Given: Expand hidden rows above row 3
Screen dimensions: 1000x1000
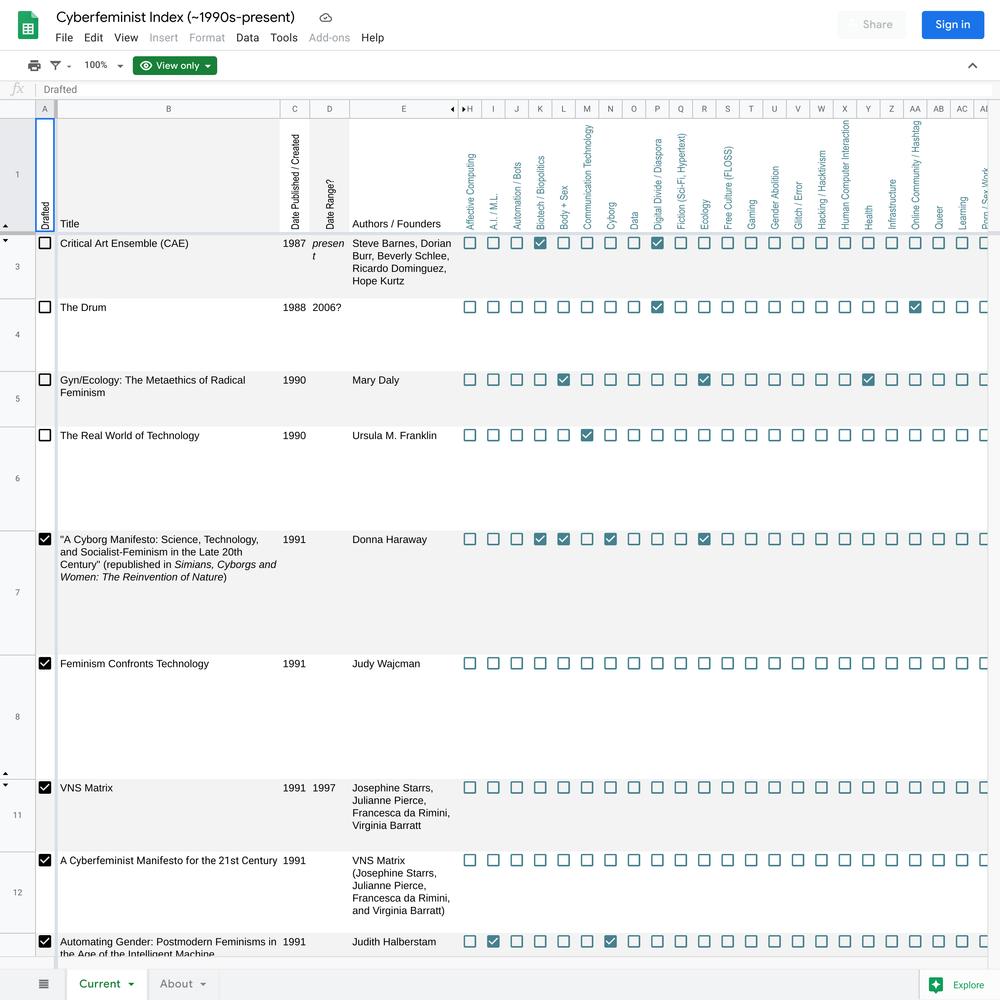Looking at the screenshot, I should click(x=6, y=240).
